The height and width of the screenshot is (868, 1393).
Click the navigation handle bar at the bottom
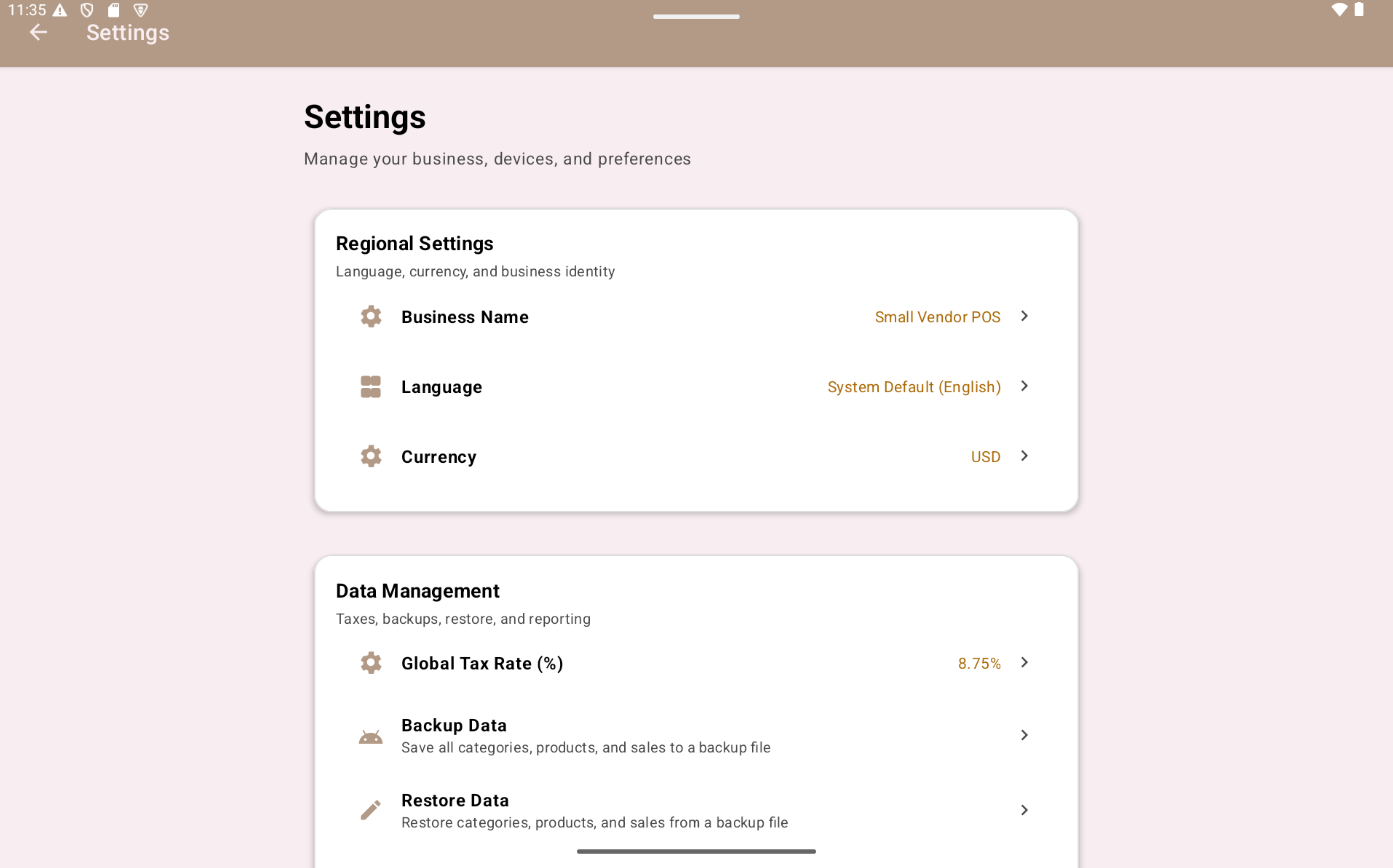click(696, 851)
